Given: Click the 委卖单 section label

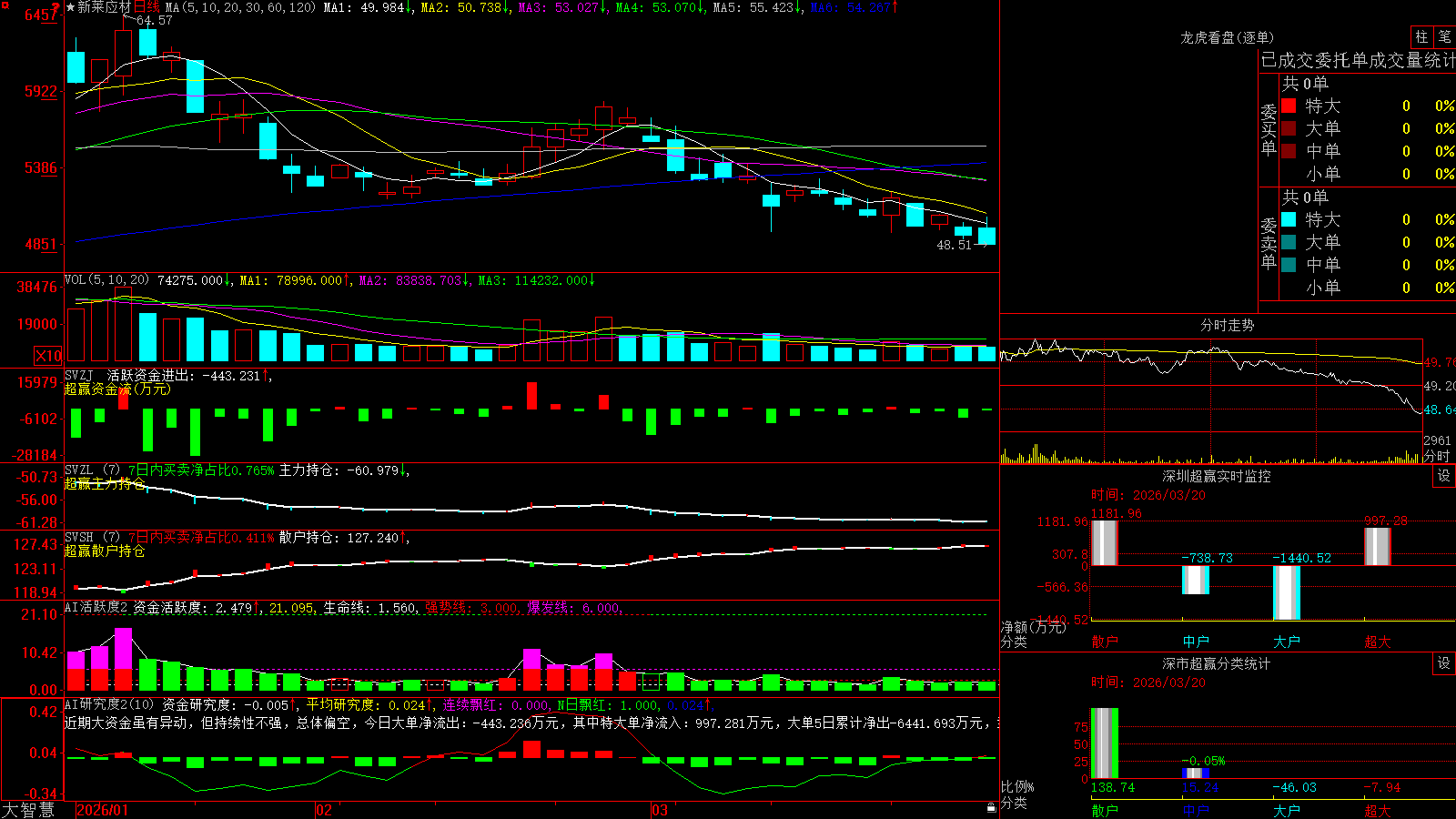Looking at the screenshot, I should (1269, 243).
